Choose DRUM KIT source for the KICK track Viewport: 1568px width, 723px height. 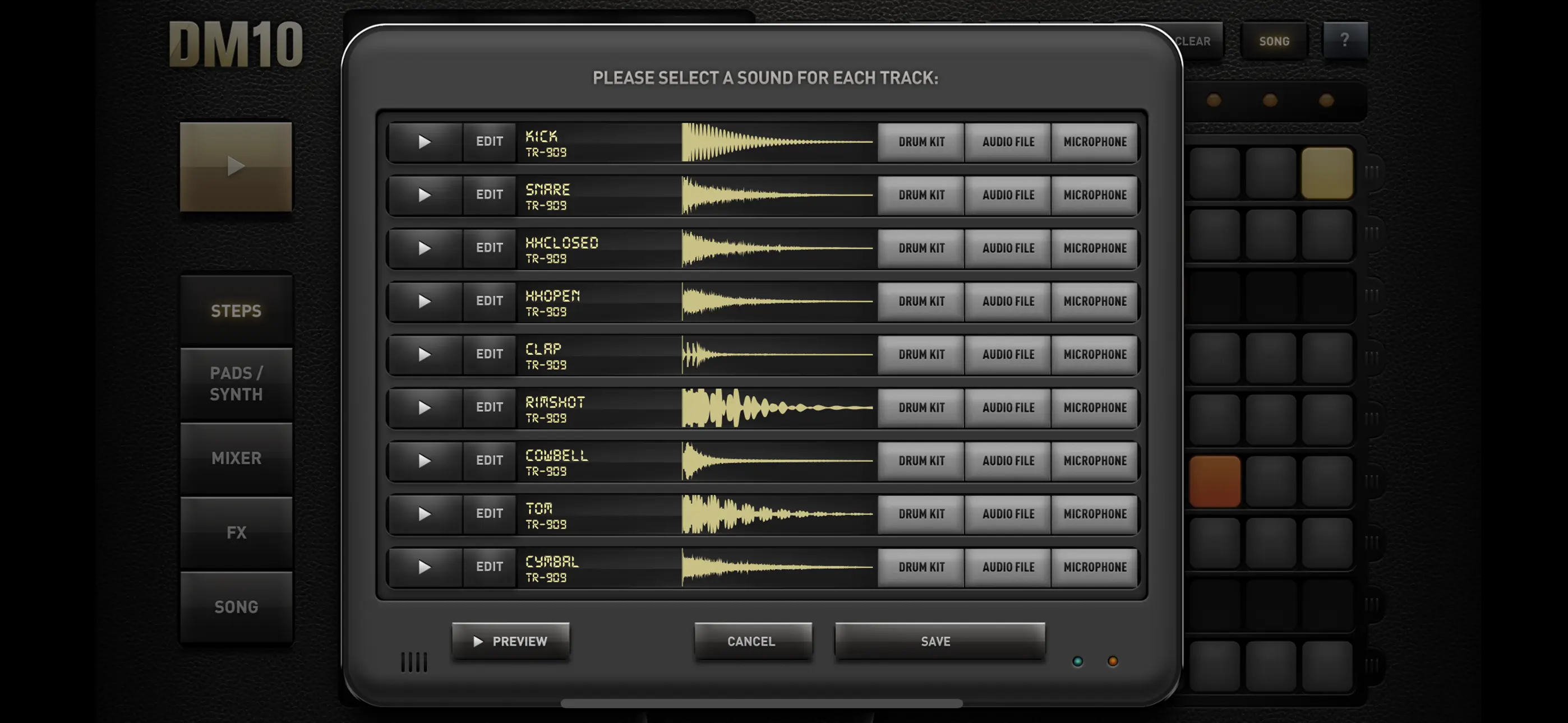click(x=920, y=142)
